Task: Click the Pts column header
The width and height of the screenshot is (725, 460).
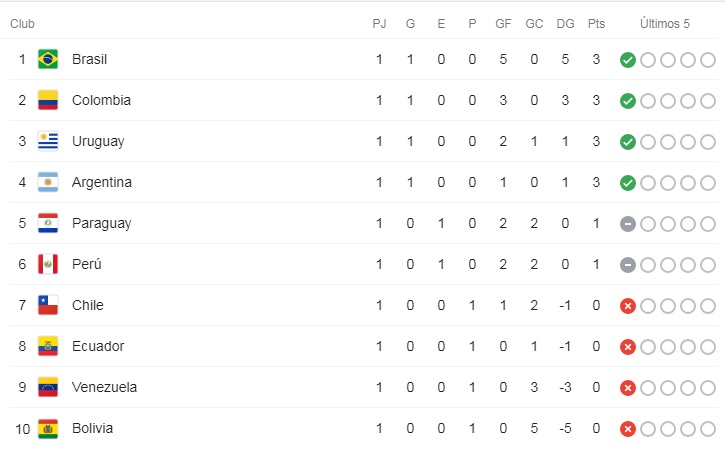Action: pyautogui.click(x=596, y=24)
